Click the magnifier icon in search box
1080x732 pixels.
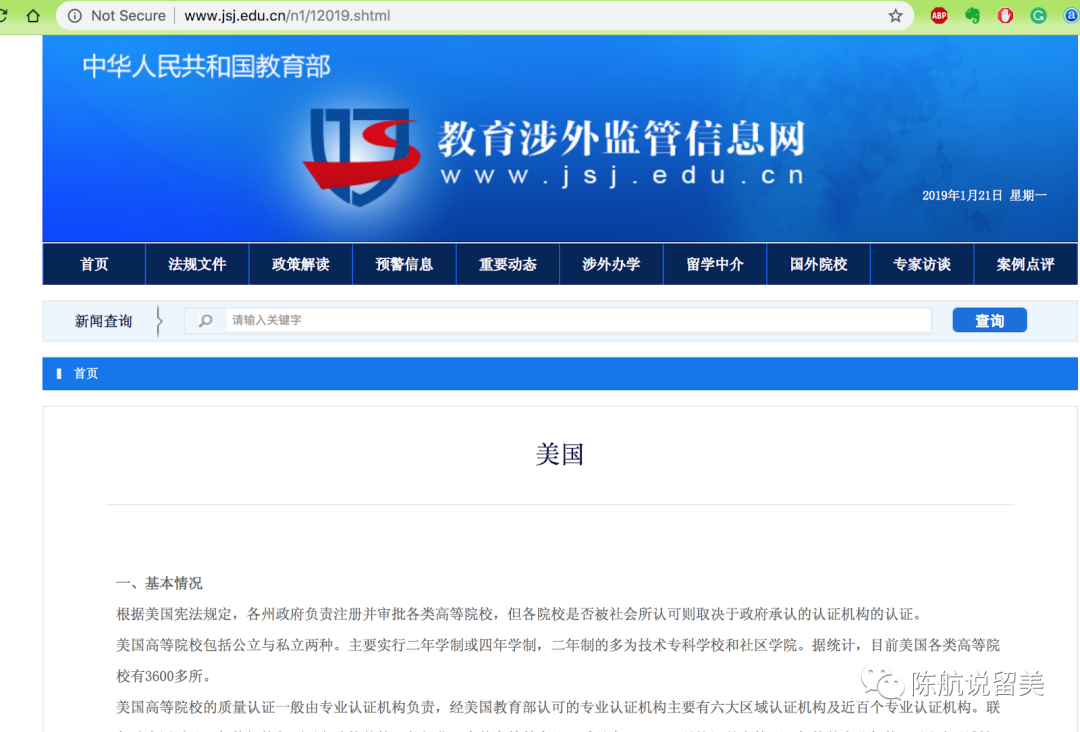click(206, 321)
